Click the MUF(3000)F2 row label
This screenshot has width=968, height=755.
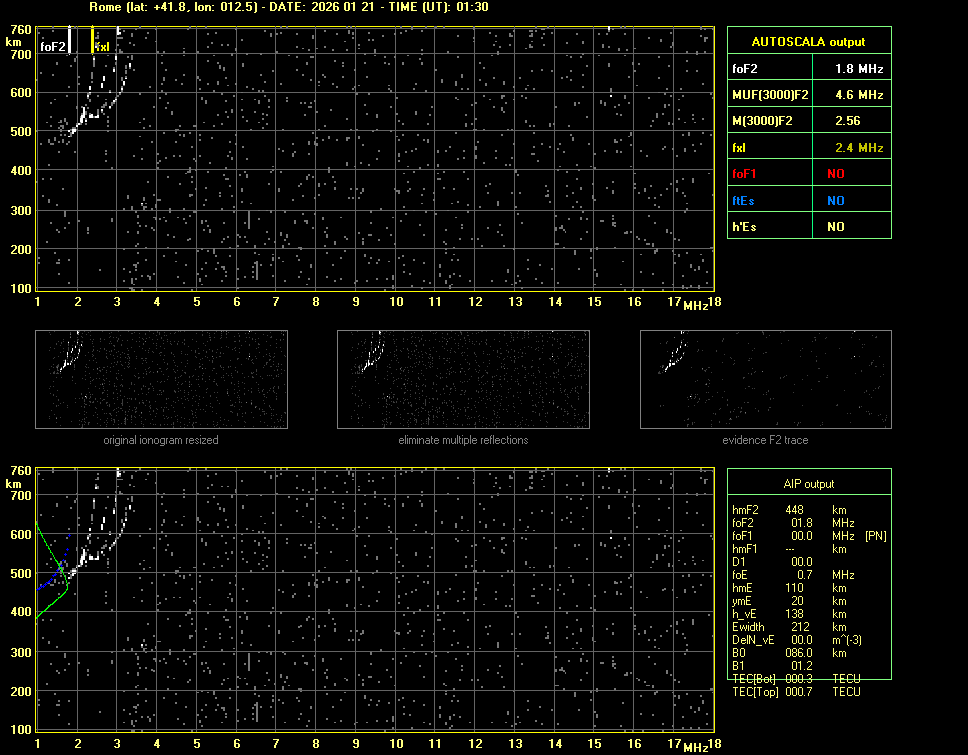point(769,95)
